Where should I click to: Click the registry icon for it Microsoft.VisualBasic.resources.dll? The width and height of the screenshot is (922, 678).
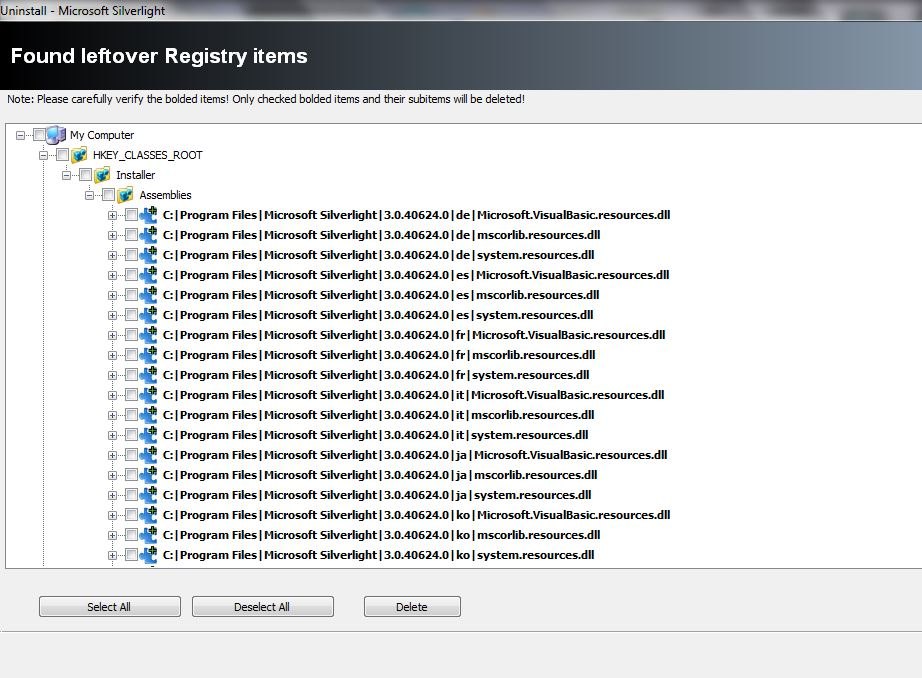[x=148, y=395]
